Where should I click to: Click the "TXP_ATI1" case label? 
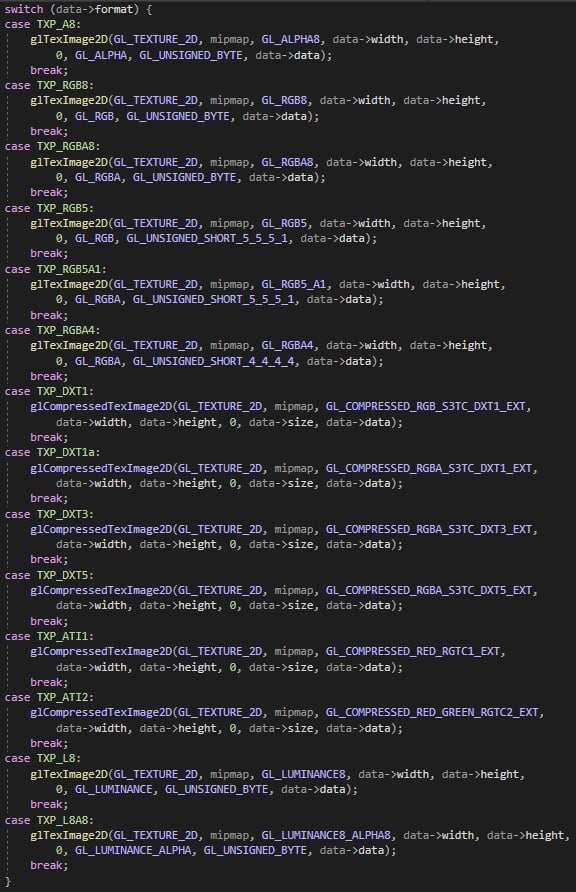point(63,637)
